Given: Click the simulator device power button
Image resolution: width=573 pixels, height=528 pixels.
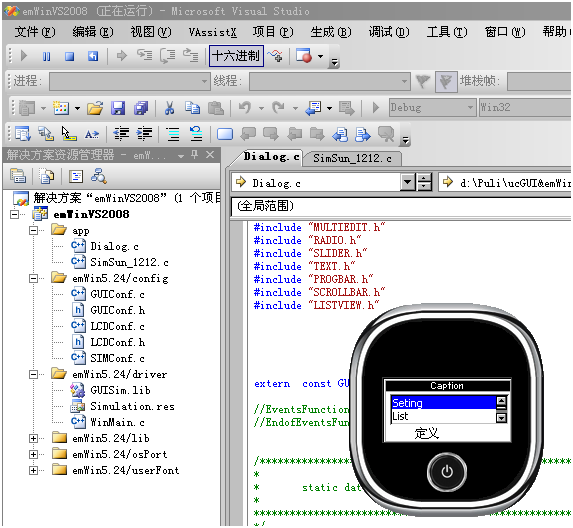Looking at the screenshot, I should (x=447, y=472).
